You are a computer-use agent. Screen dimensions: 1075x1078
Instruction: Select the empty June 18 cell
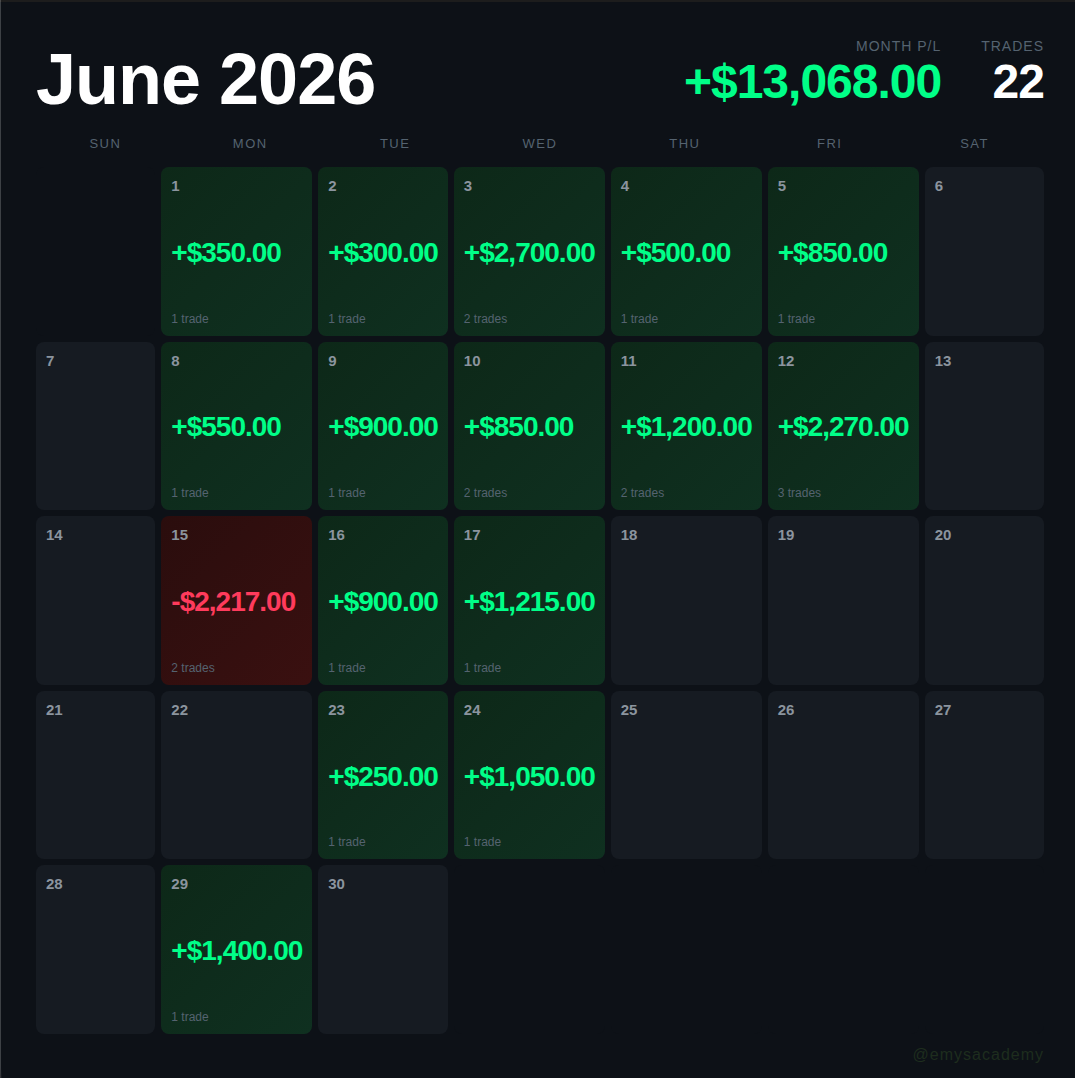coord(686,600)
